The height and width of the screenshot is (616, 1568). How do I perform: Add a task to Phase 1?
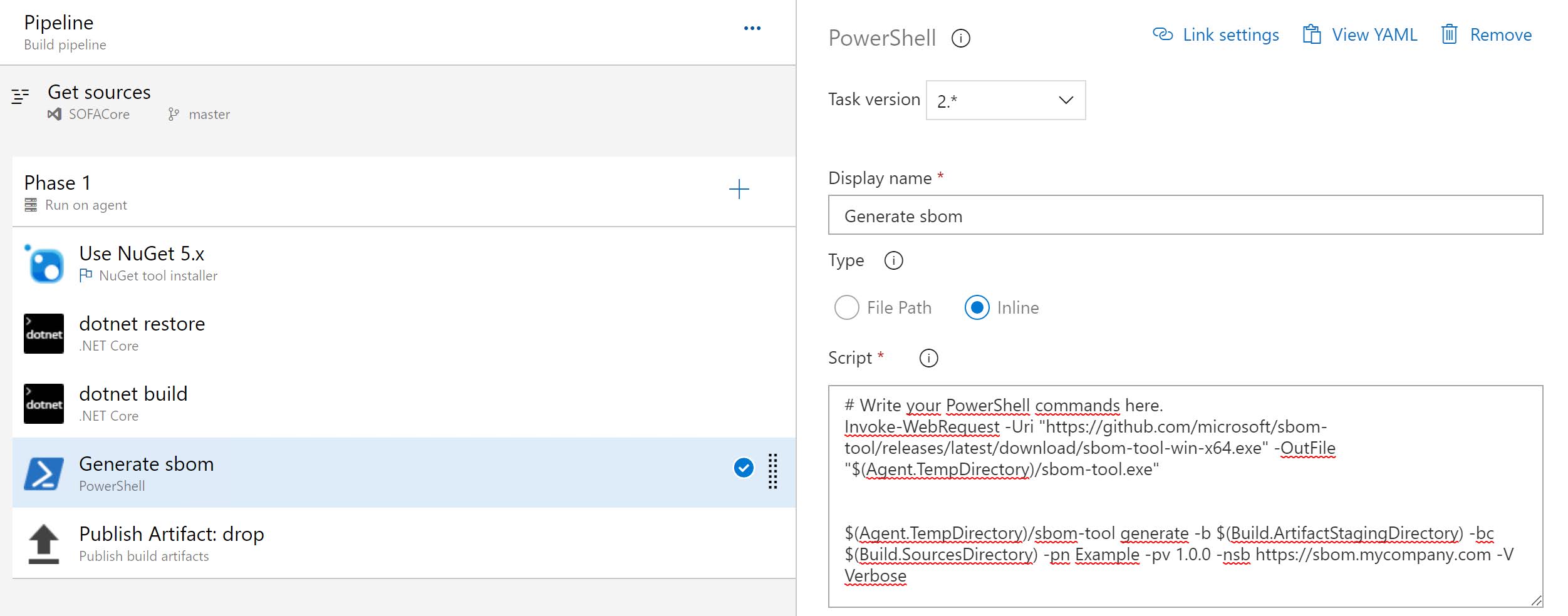[x=739, y=189]
